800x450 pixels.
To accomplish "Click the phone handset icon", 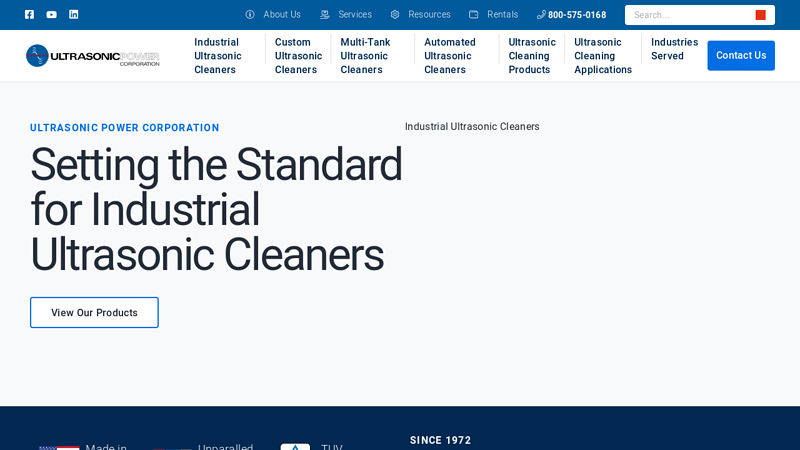I will (x=541, y=15).
